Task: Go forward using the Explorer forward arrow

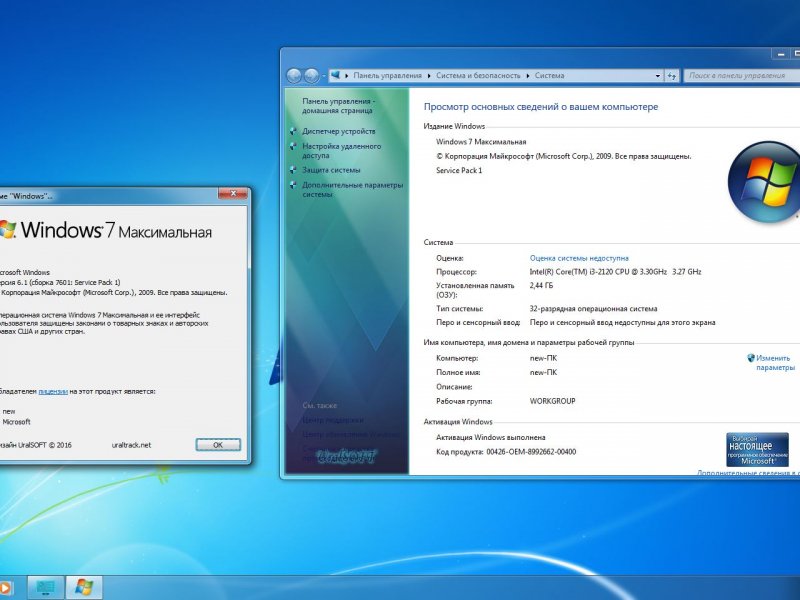Action: (311, 76)
